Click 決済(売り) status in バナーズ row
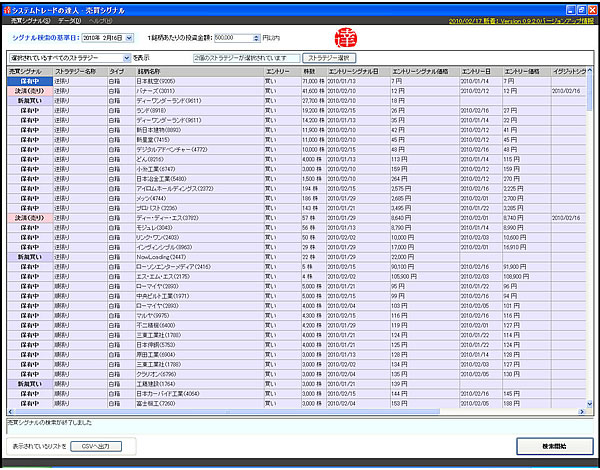 coord(30,91)
